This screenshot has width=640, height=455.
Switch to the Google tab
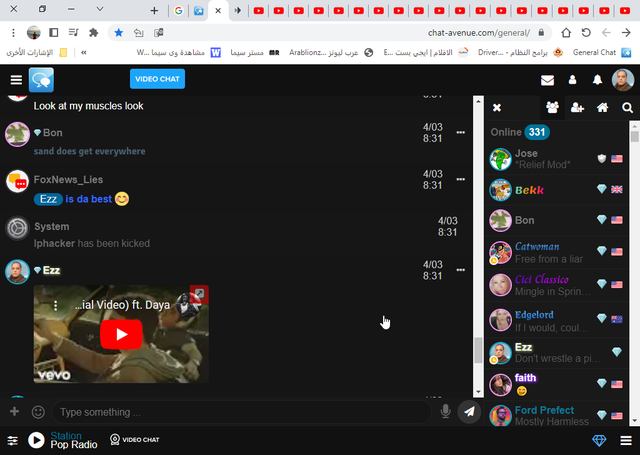point(178,11)
